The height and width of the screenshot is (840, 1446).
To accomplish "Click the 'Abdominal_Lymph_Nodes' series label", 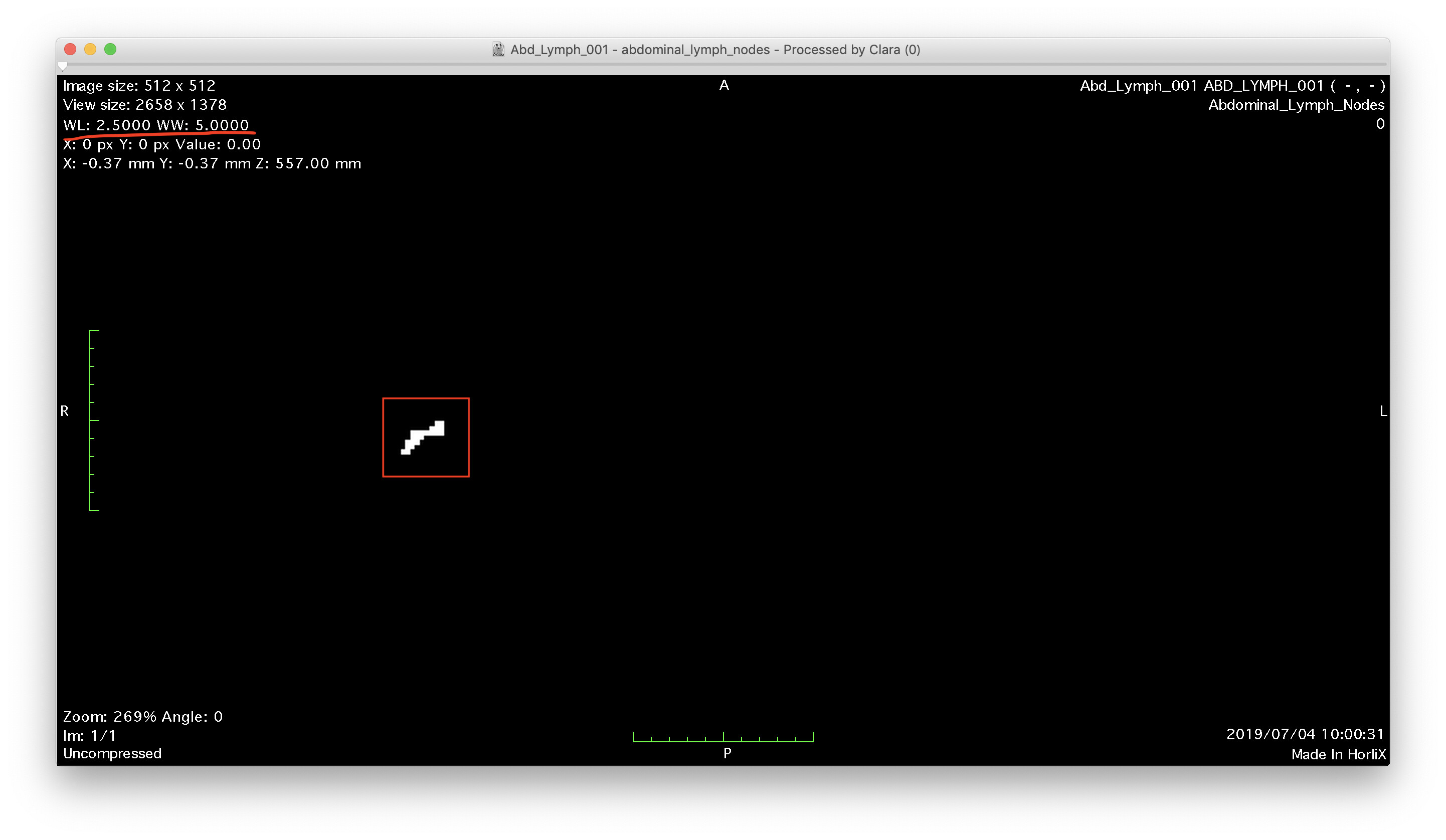I will (1296, 105).
